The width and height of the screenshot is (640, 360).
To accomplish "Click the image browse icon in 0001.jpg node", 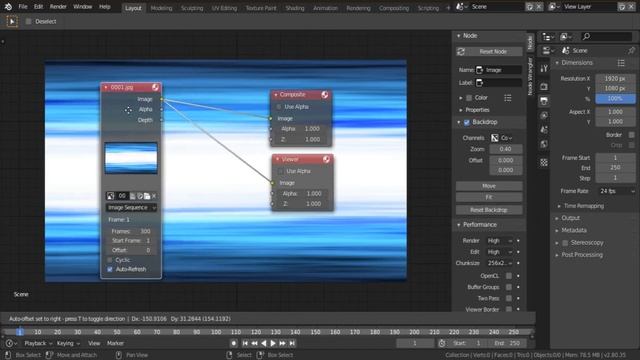I will click(x=111, y=196).
